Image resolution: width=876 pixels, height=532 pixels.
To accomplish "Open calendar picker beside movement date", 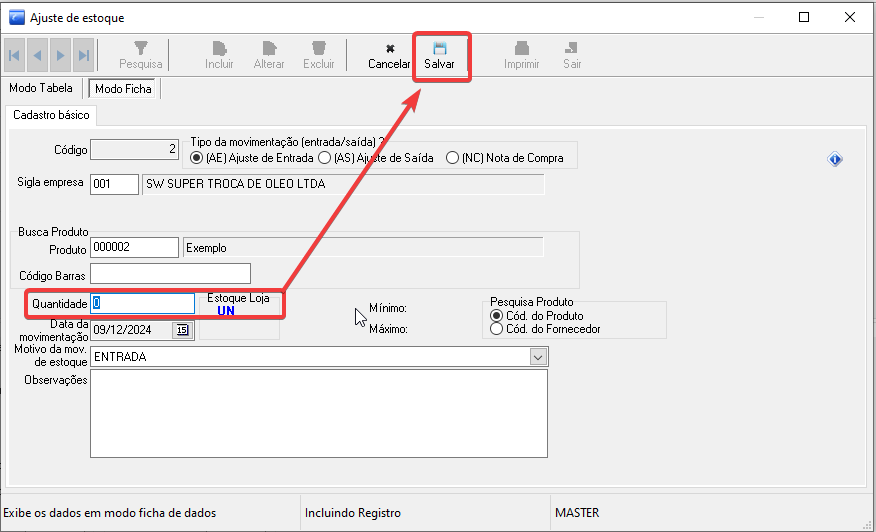I will (x=182, y=330).
